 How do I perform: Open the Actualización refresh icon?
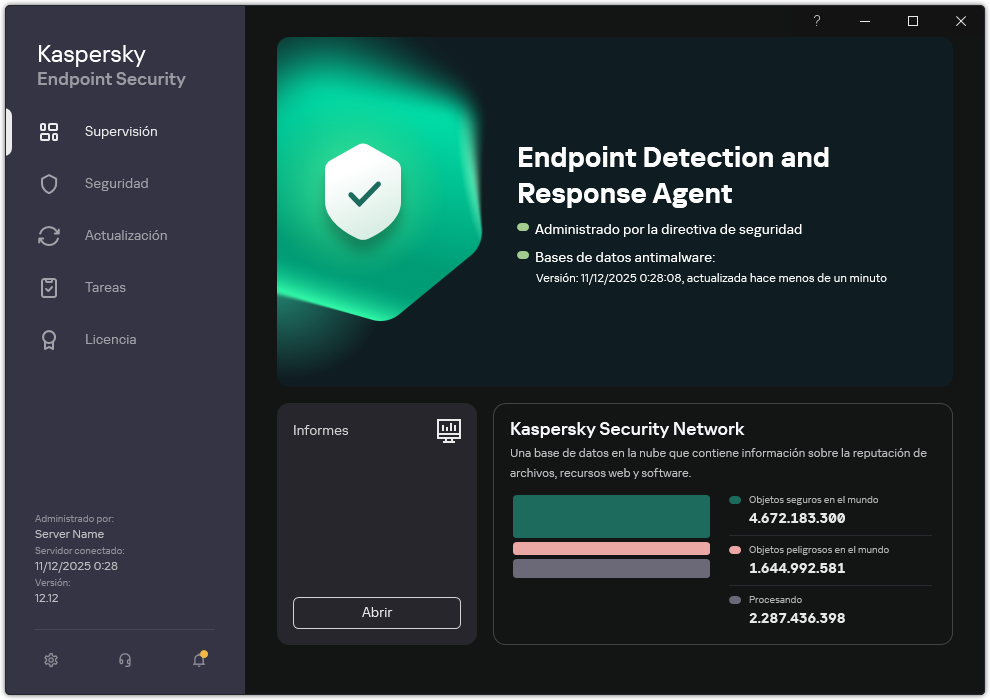pos(49,235)
